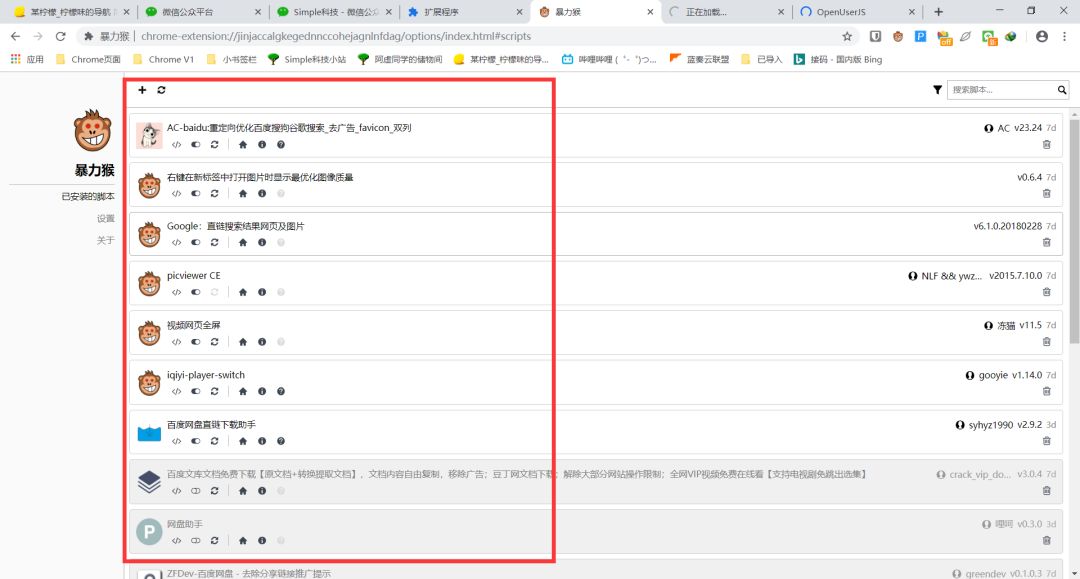Toggle the 右键在新标签中打开图片 script switch
This screenshot has width=1080, height=579.
coord(196,193)
